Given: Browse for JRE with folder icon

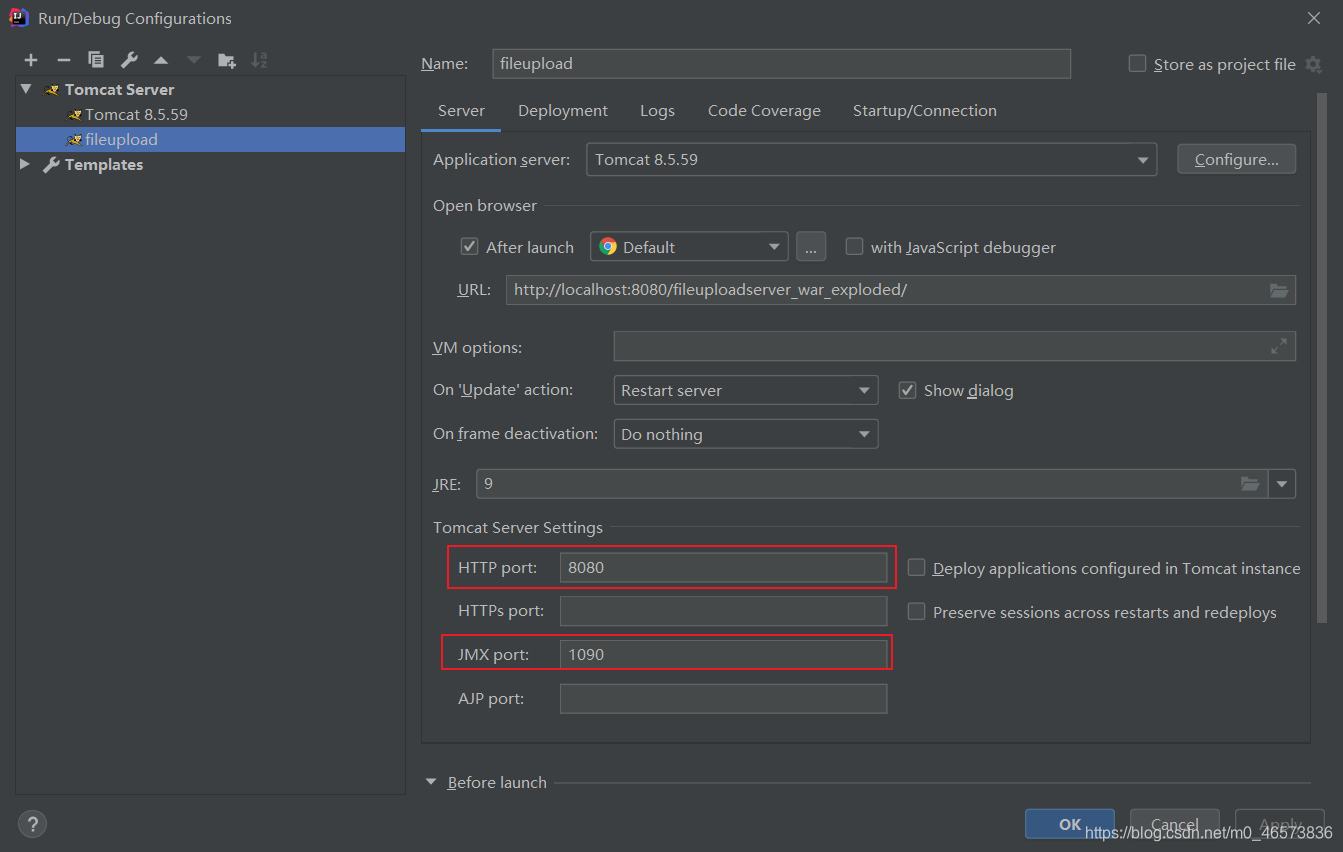Looking at the screenshot, I should point(1250,484).
